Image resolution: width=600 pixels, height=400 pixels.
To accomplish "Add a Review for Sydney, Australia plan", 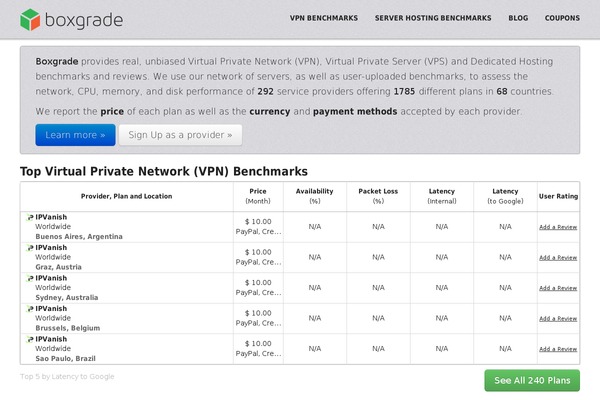I will pyautogui.click(x=558, y=288).
